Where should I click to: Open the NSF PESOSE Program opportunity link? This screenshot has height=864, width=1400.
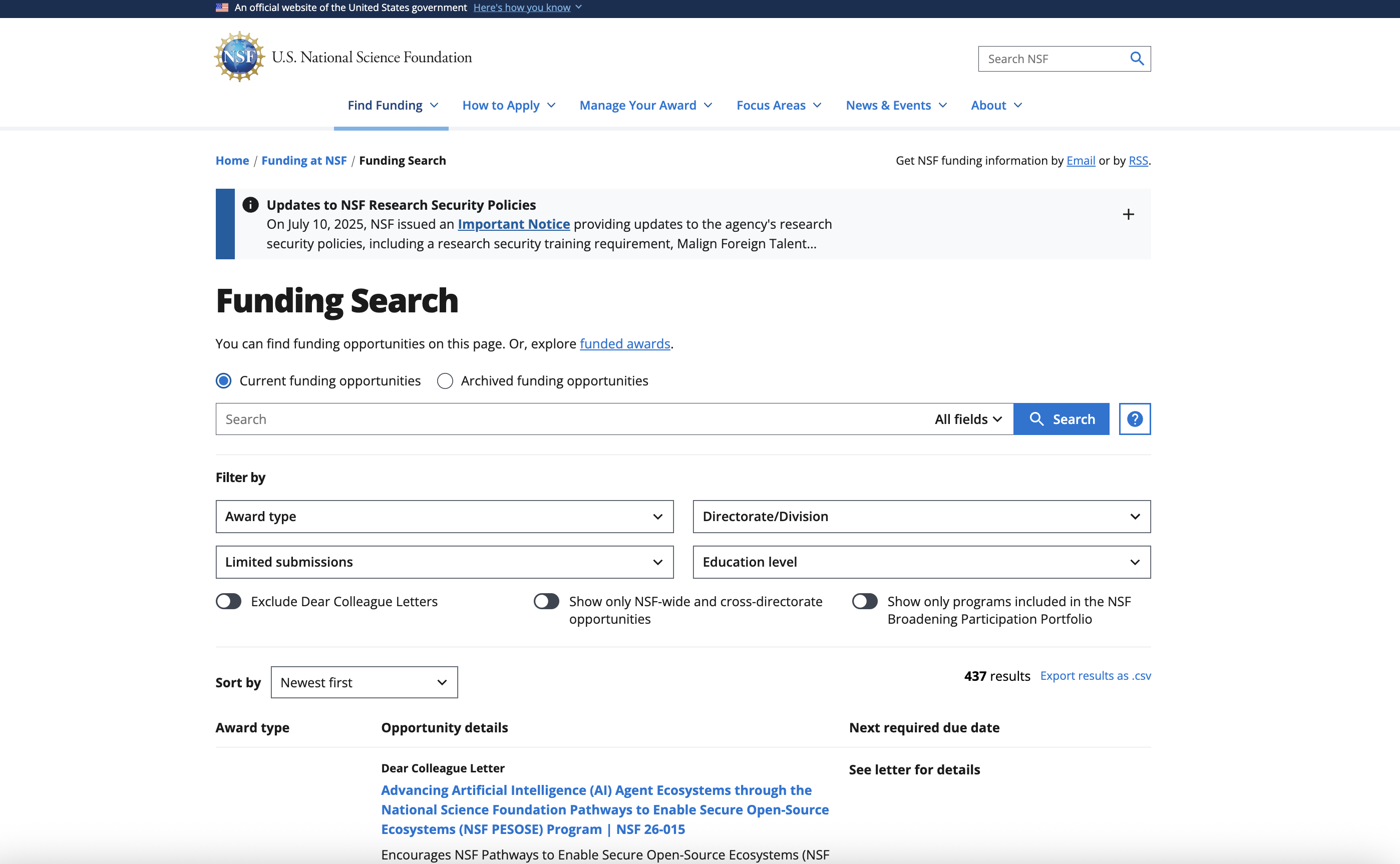(604, 809)
